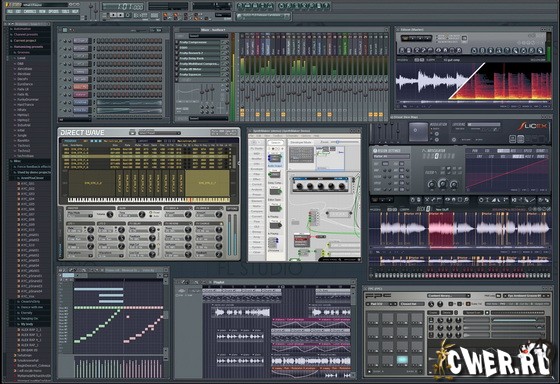Open the mixer's top 'Select' input dropdown
This screenshot has width=560, height=384.
pos(208,36)
